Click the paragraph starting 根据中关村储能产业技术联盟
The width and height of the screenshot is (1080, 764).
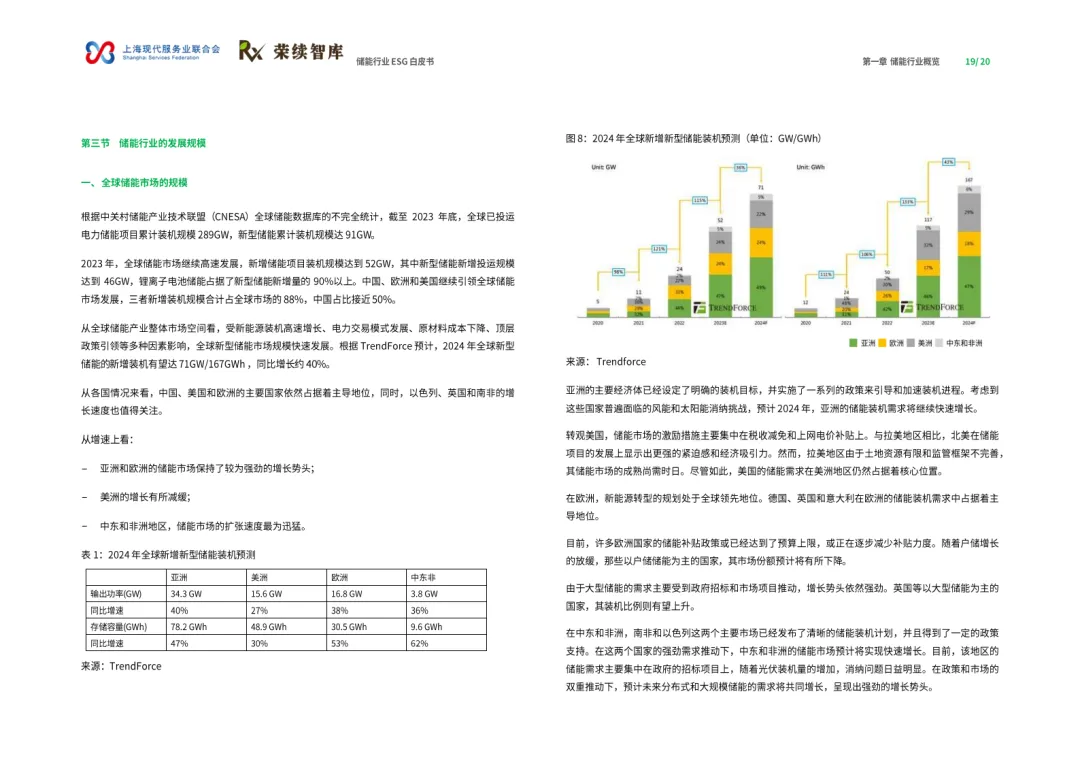[x=298, y=226]
